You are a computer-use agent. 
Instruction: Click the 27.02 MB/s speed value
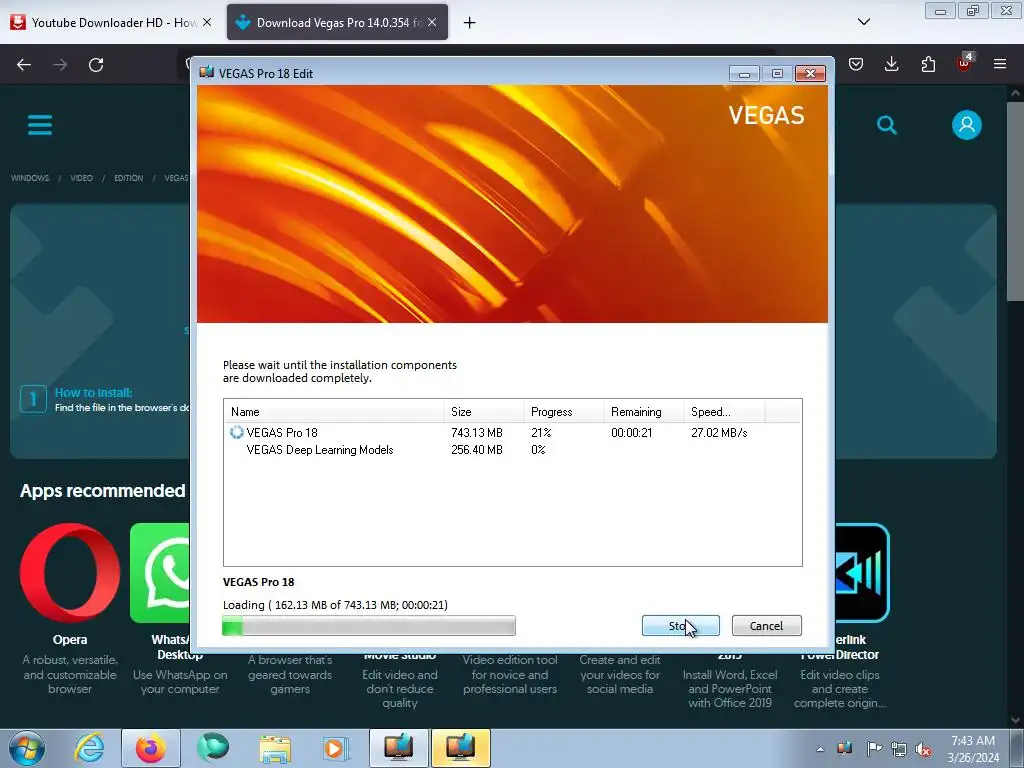point(719,432)
